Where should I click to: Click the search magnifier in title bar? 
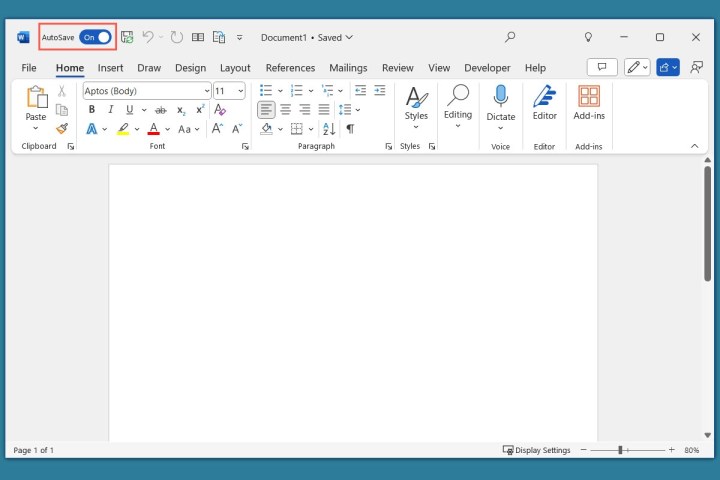click(510, 37)
